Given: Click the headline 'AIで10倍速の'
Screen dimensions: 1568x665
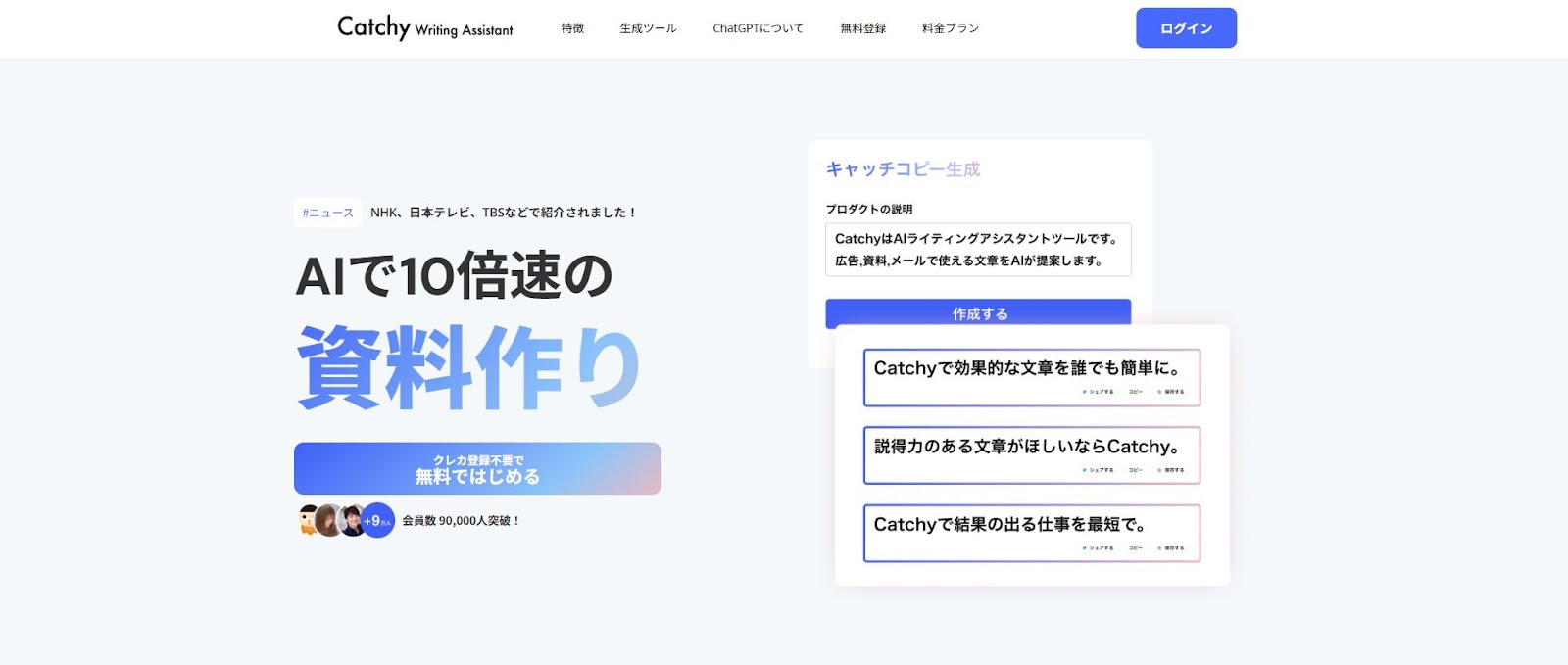Looking at the screenshot, I should click(454, 275).
